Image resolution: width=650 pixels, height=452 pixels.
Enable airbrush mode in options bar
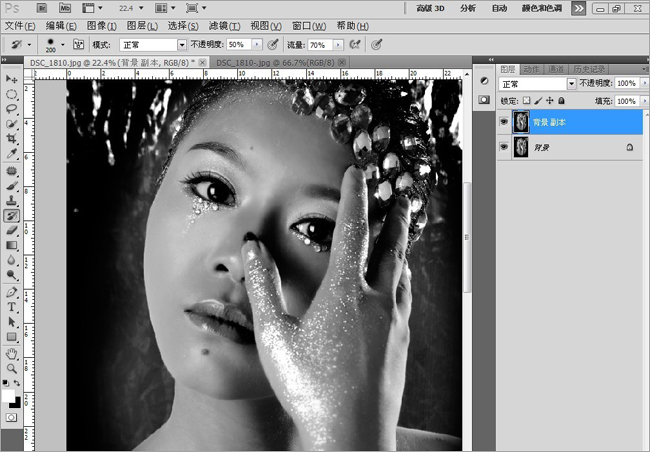pos(355,44)
